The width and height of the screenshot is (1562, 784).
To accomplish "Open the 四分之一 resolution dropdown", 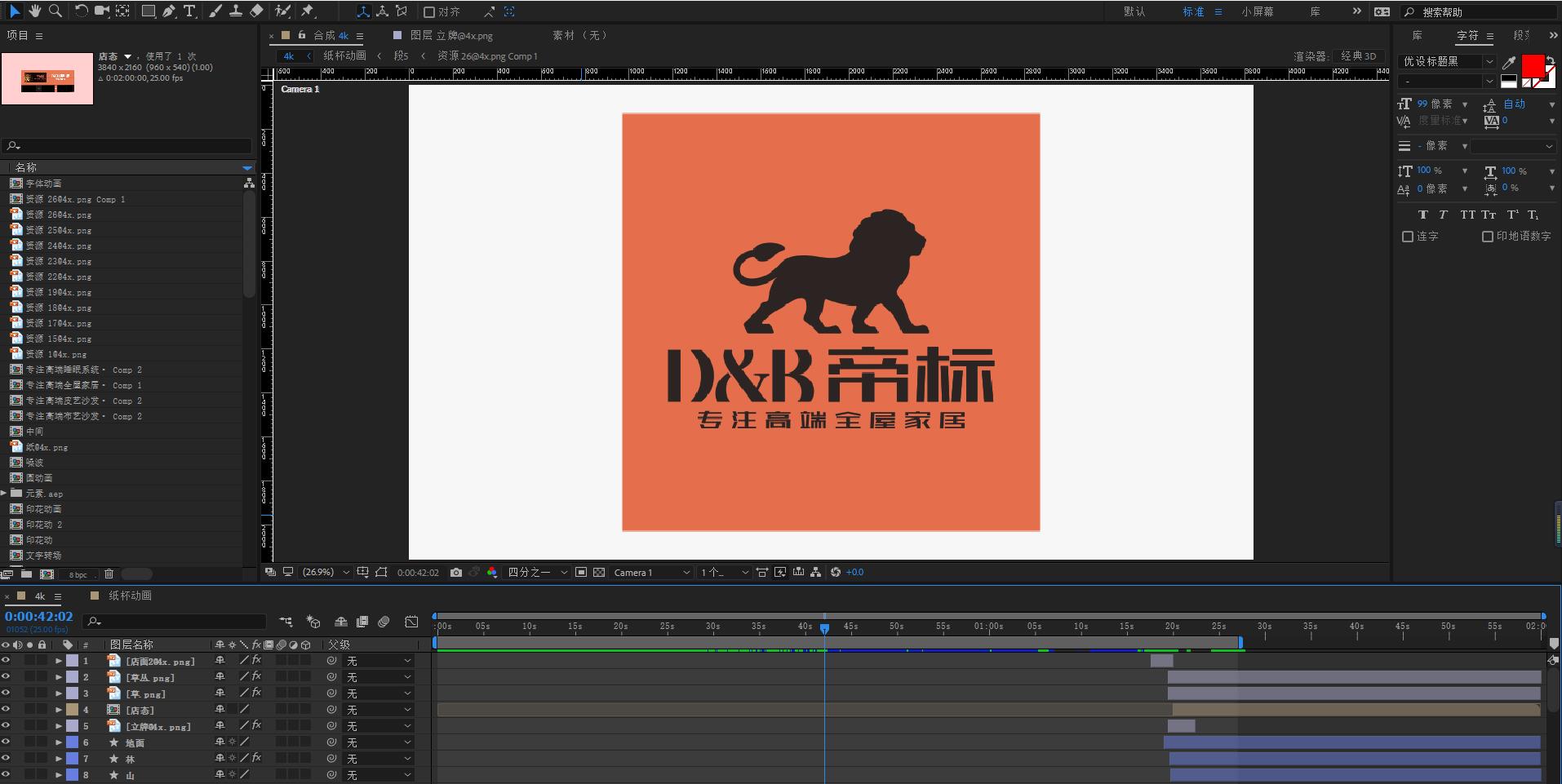I will tap(537, 573).
